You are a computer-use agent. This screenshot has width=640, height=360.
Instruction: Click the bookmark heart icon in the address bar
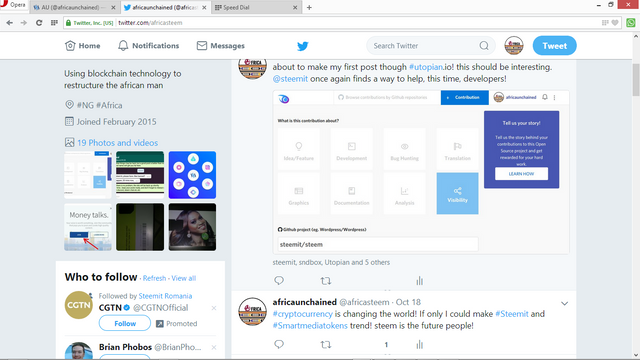click(615, 23)
